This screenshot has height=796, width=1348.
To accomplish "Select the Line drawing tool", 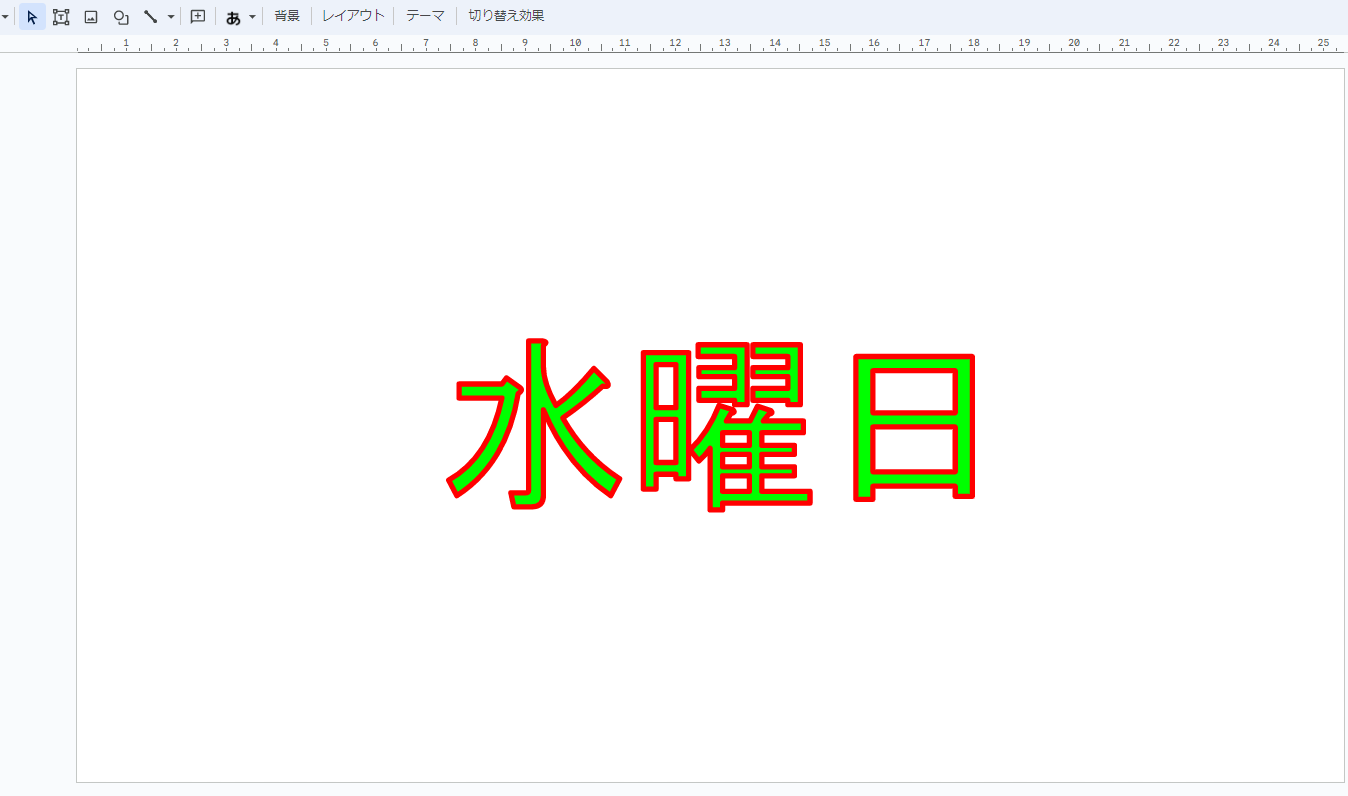I will pyautogui.click(x=151, y=17).
